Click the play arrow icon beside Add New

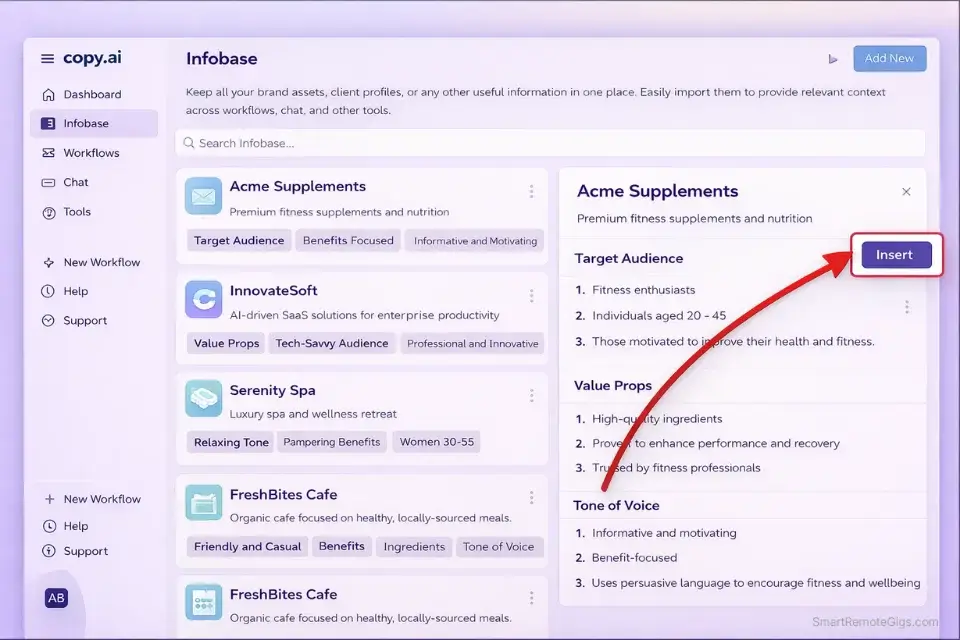pos(833,58)
